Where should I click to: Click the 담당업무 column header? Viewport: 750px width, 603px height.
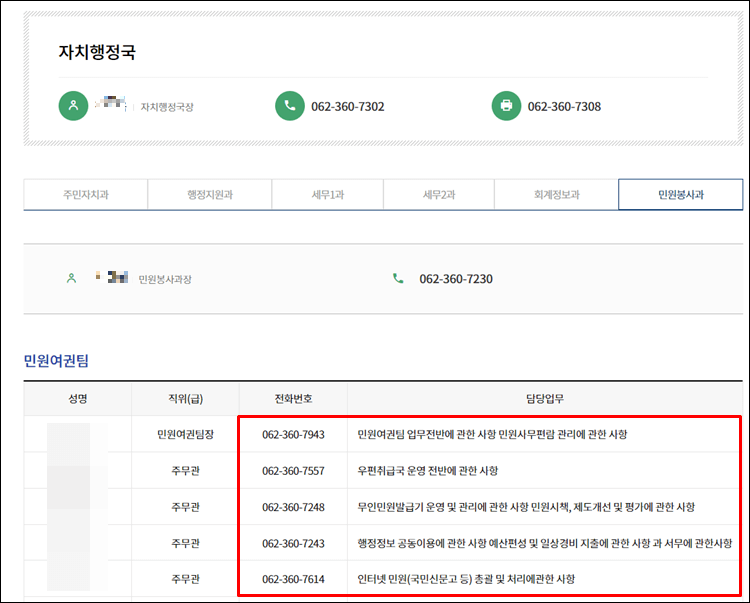coord(545,399)
